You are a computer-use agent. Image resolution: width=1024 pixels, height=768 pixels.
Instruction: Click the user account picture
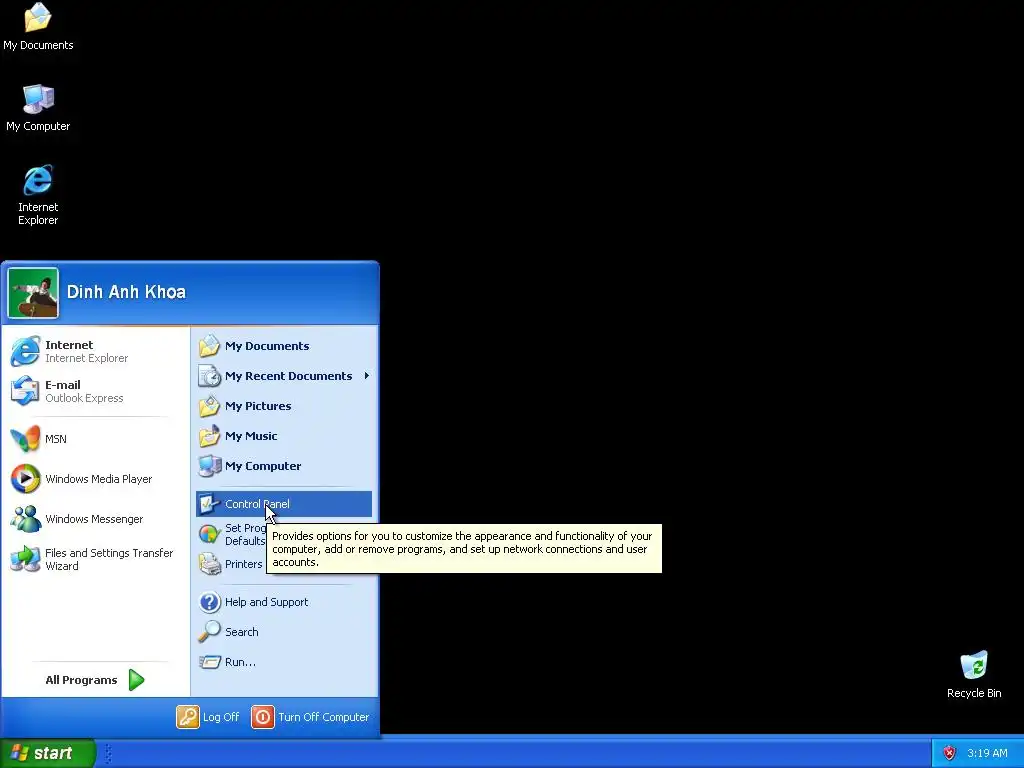click(x=33, y=293)
